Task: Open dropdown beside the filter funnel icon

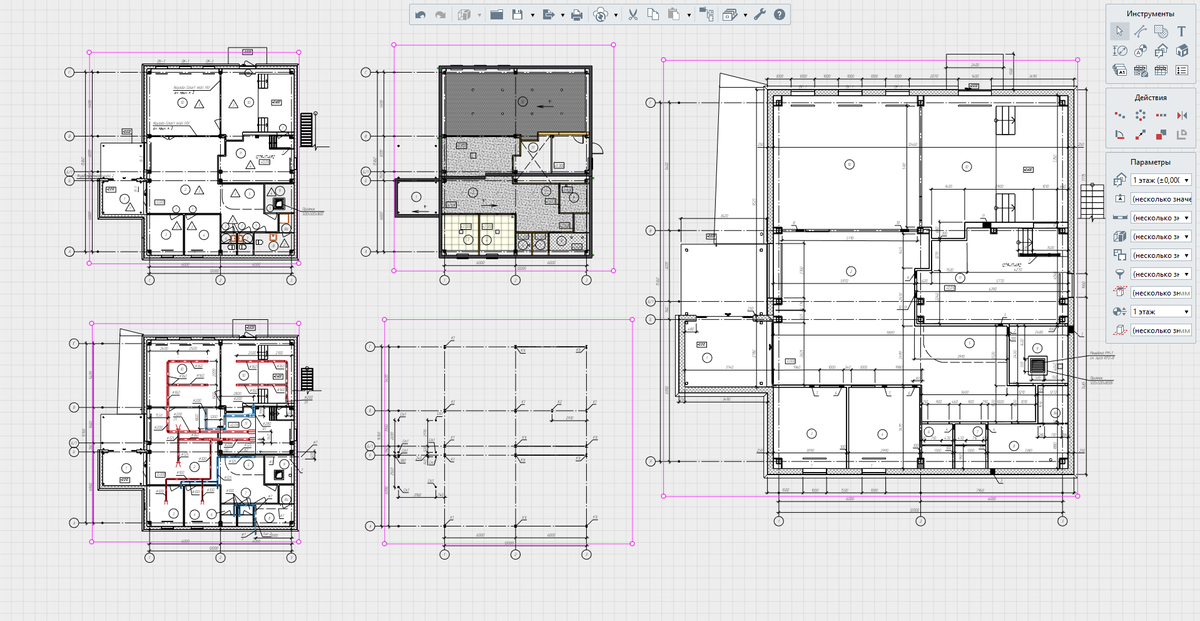Action: point(1160,273)
